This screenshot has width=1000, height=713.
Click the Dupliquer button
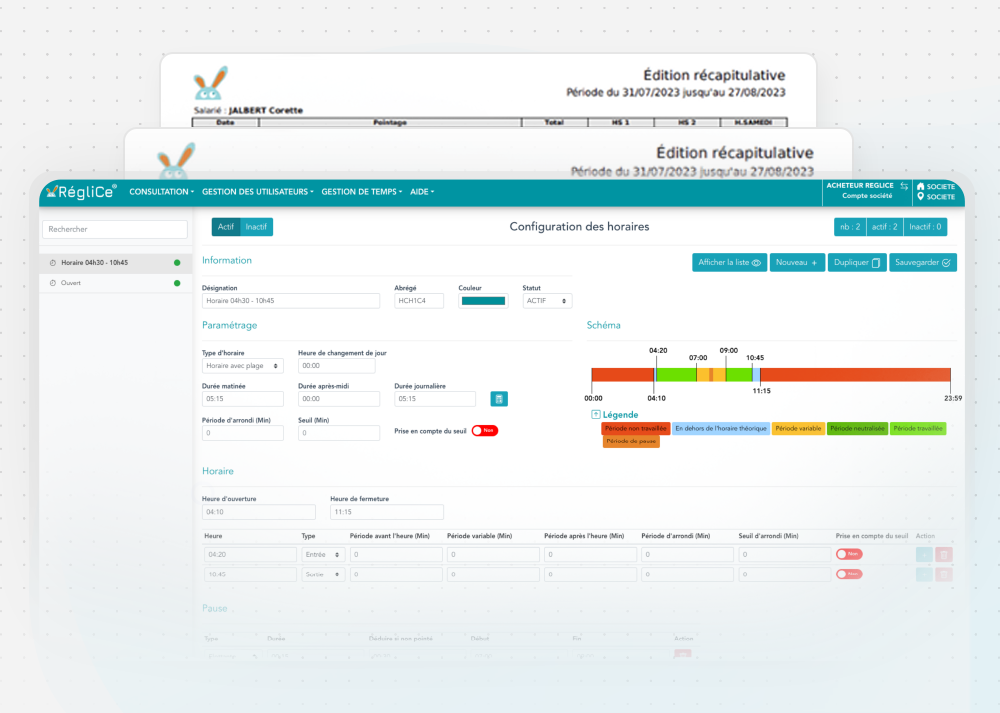857,263
